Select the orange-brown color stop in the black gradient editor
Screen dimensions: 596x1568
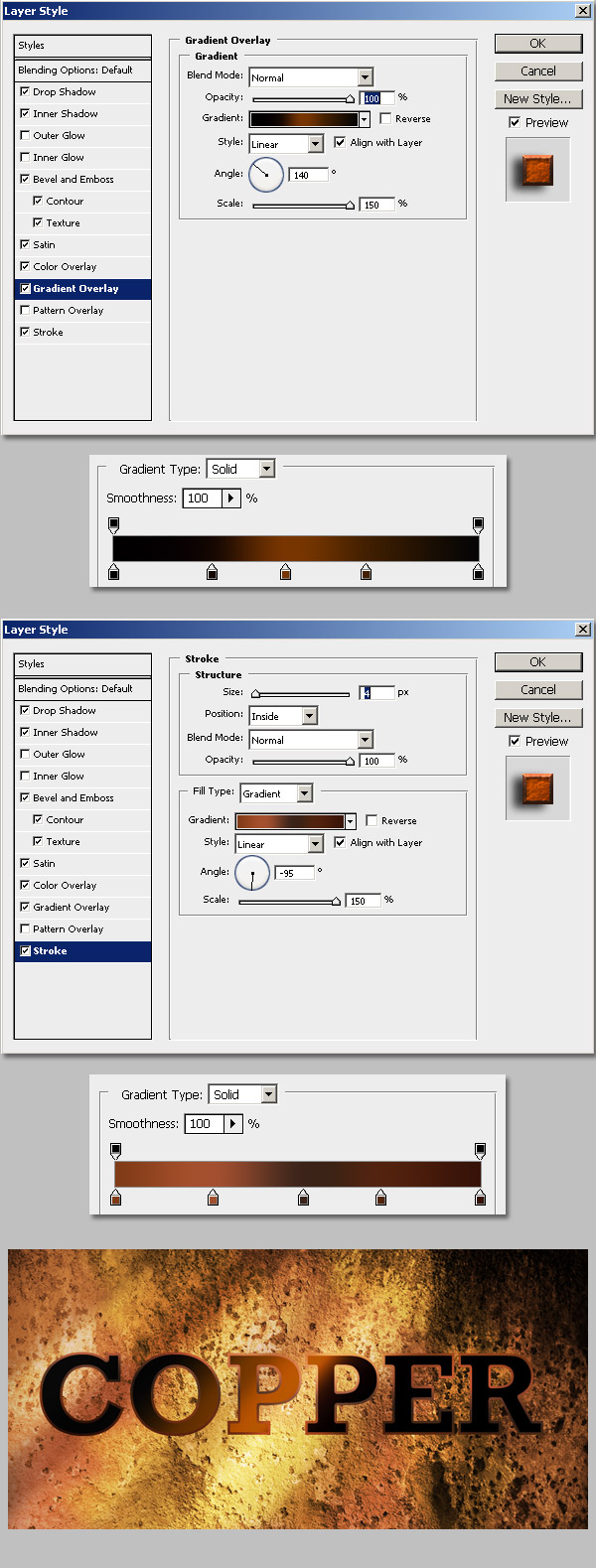coord(286,572)
